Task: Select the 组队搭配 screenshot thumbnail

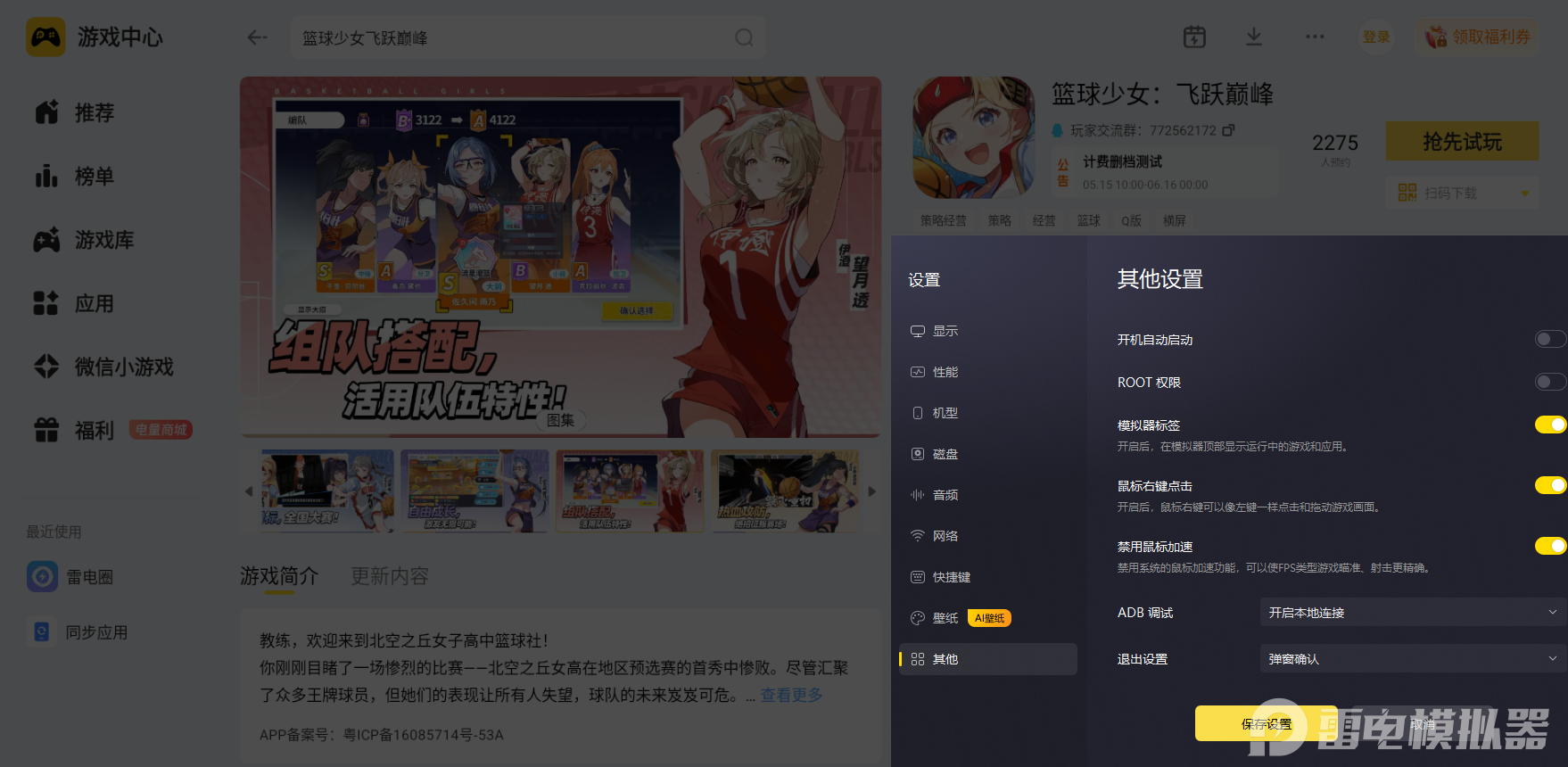Action: click(x=630, y=491)
